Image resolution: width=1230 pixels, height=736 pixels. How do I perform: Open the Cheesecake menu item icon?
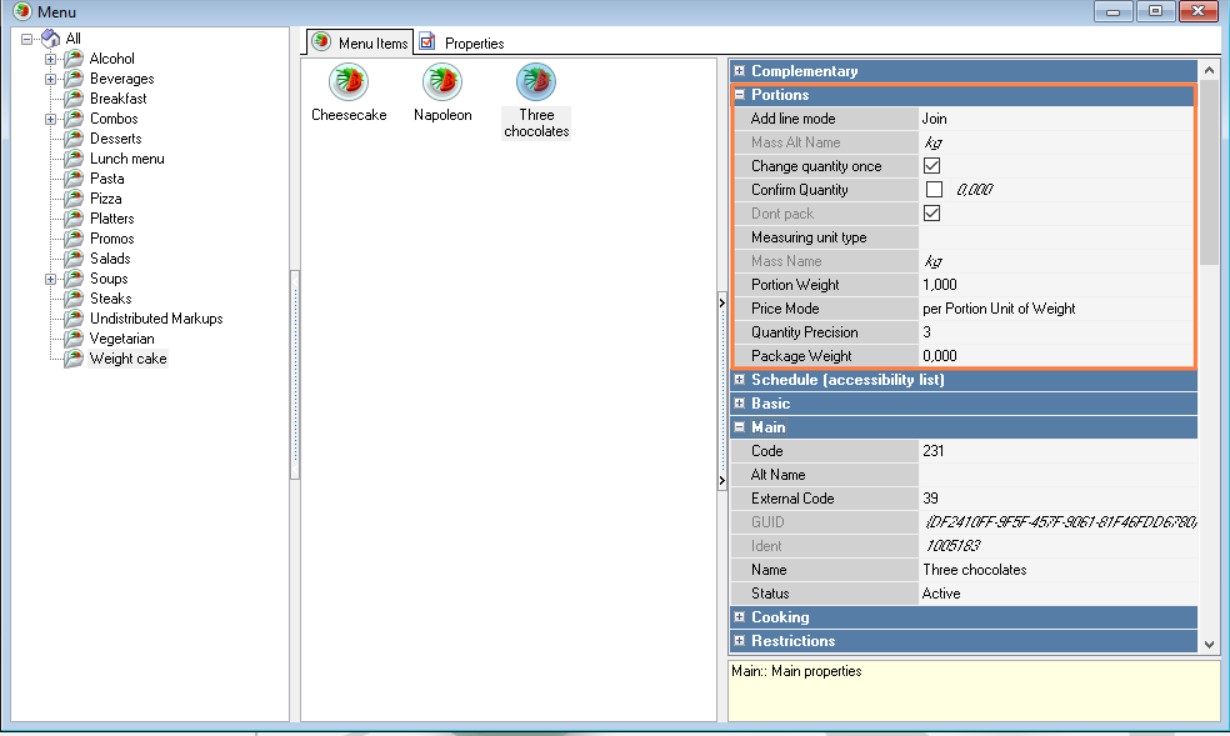coord(349,82)
